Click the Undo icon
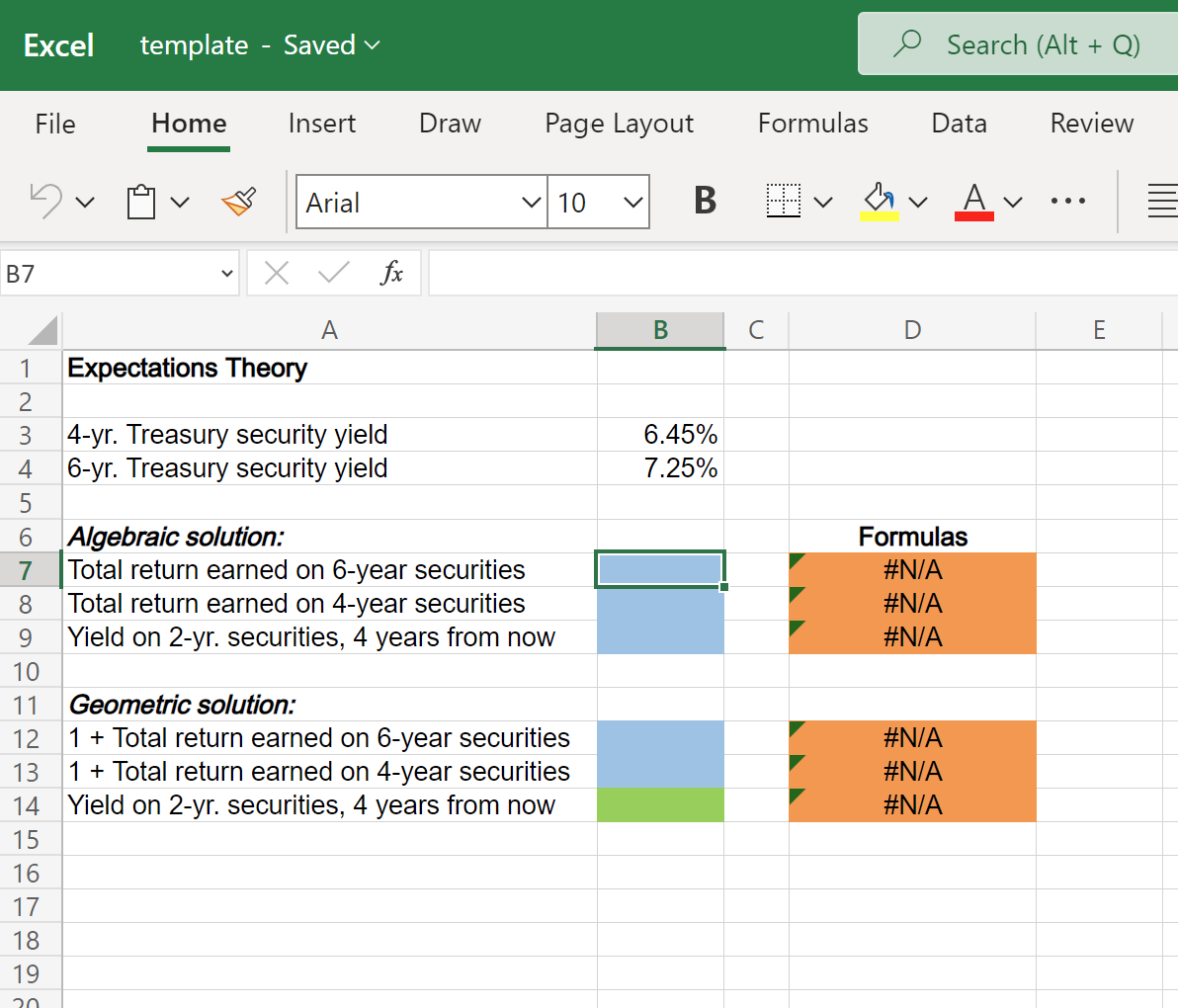Viewport: 1178px width, 1008px height. [47, 201]
